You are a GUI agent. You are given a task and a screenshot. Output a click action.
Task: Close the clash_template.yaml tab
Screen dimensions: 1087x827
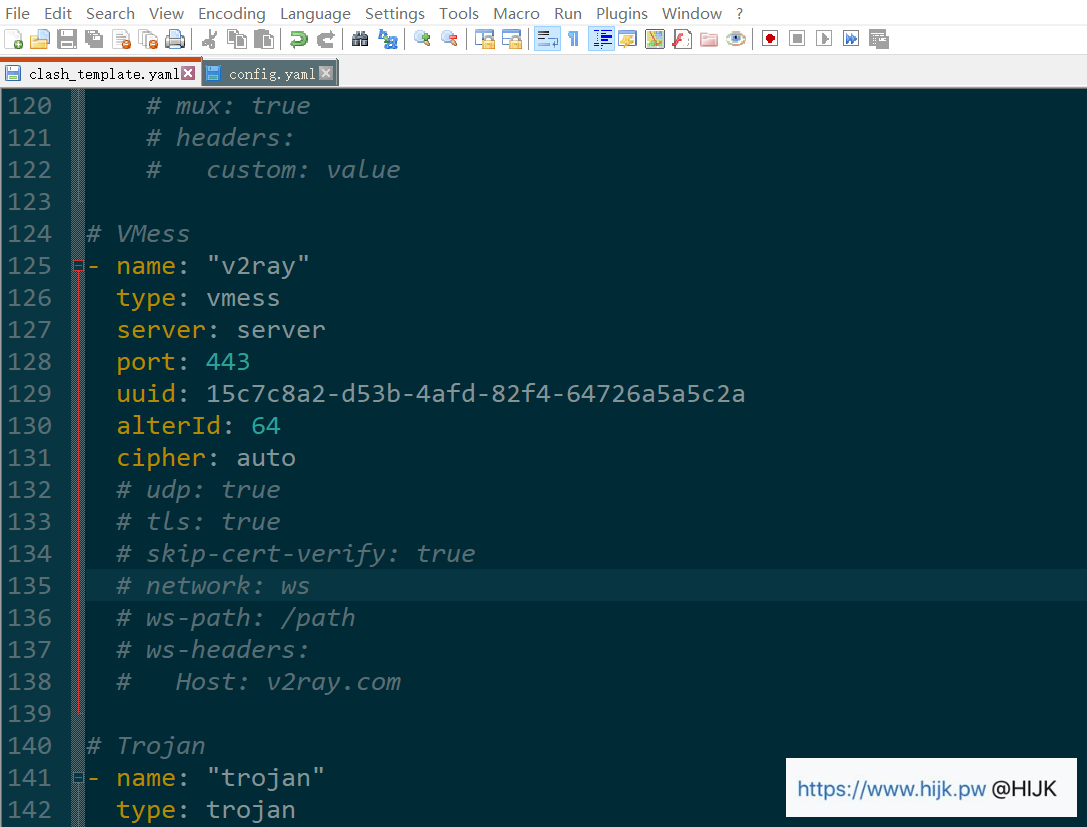(188, 73)
